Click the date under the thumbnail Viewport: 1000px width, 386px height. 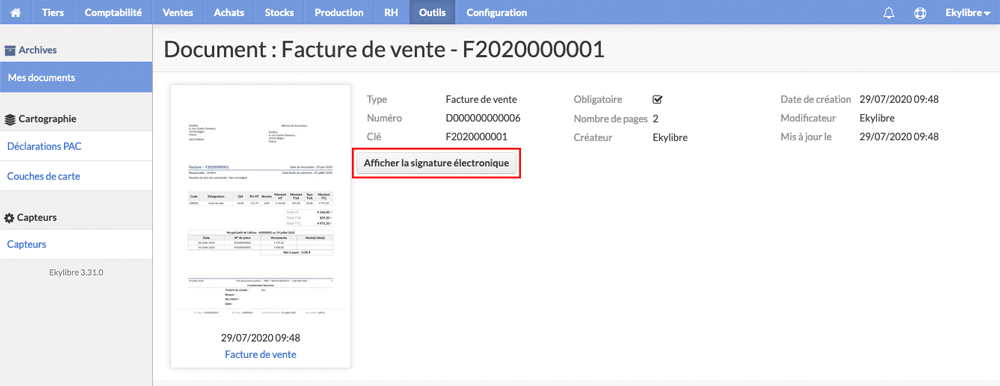tap(260, 338)
